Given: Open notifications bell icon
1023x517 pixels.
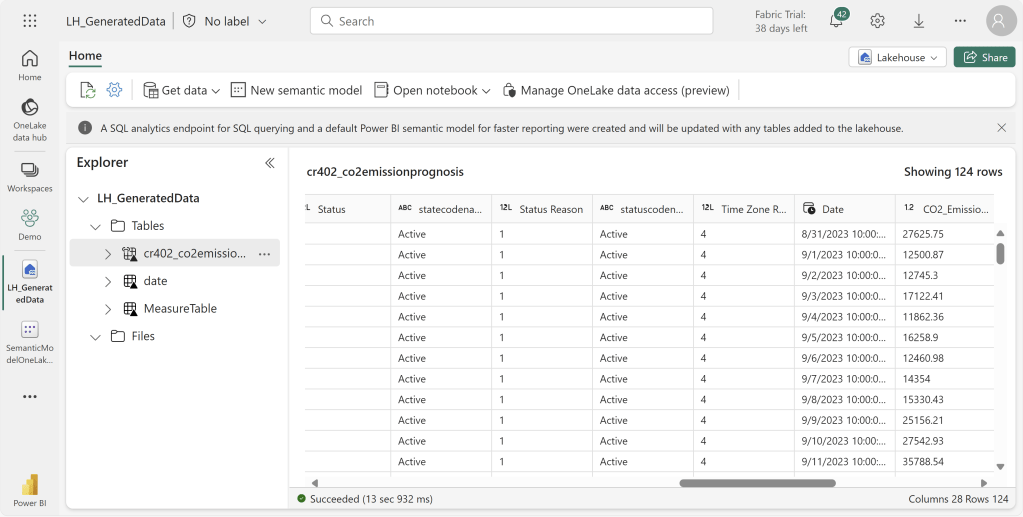Looking at the screenshot, I should click(837, 21).
